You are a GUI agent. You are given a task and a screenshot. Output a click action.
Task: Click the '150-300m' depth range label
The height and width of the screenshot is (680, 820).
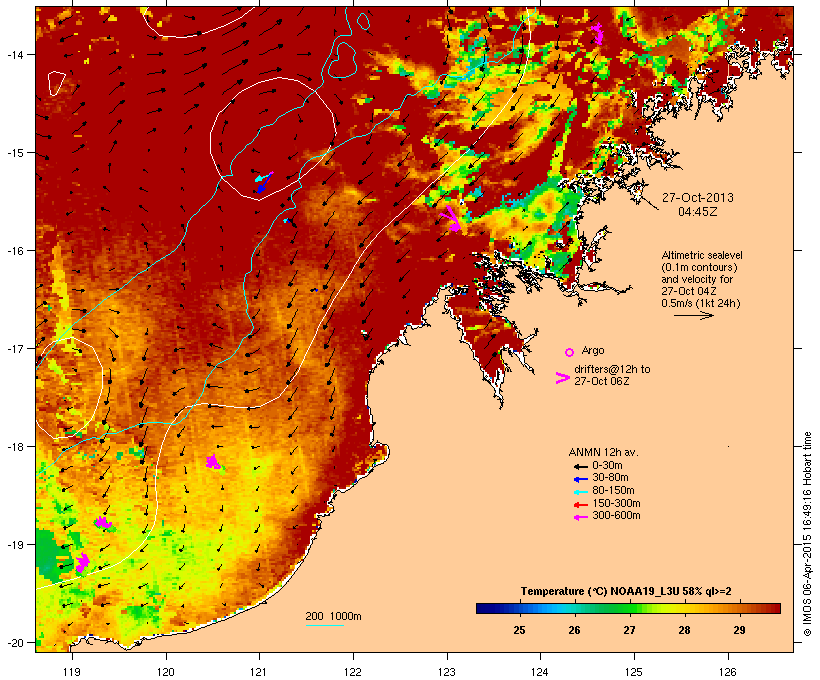pyautogui.click(x=616, y=503)
